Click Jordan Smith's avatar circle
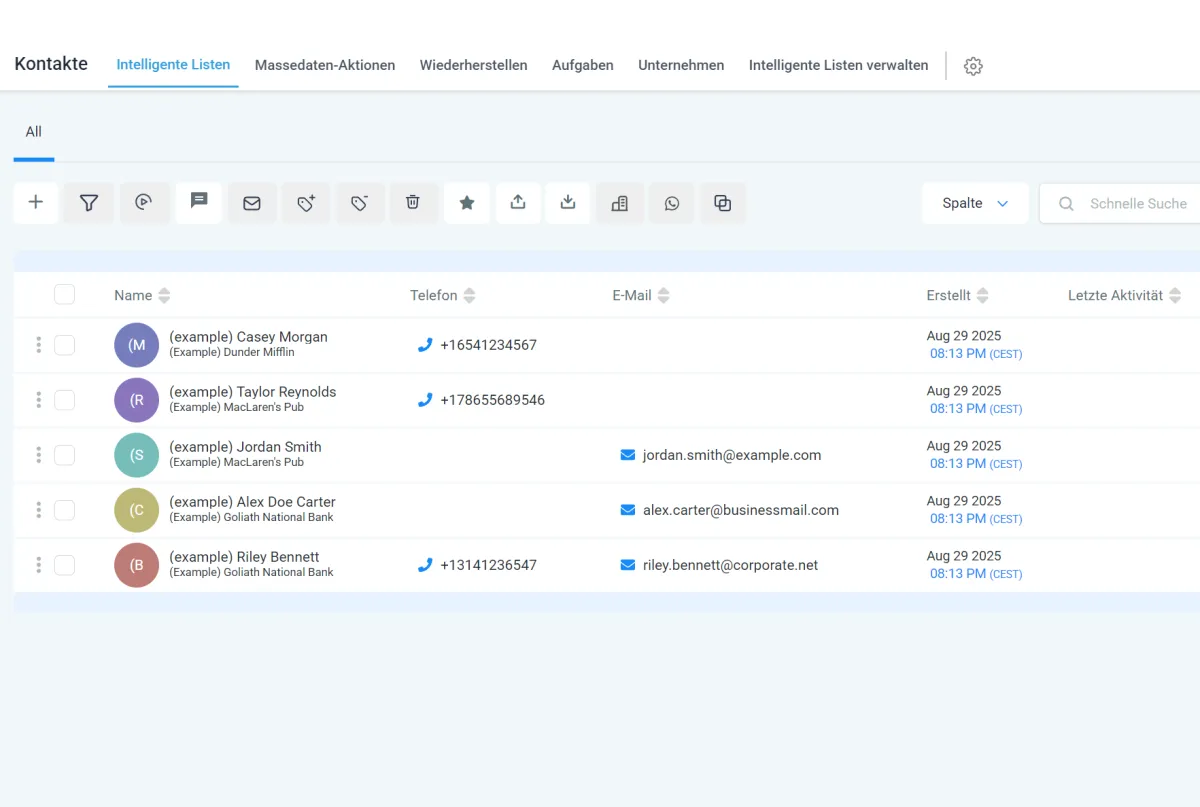 [137, 455]
